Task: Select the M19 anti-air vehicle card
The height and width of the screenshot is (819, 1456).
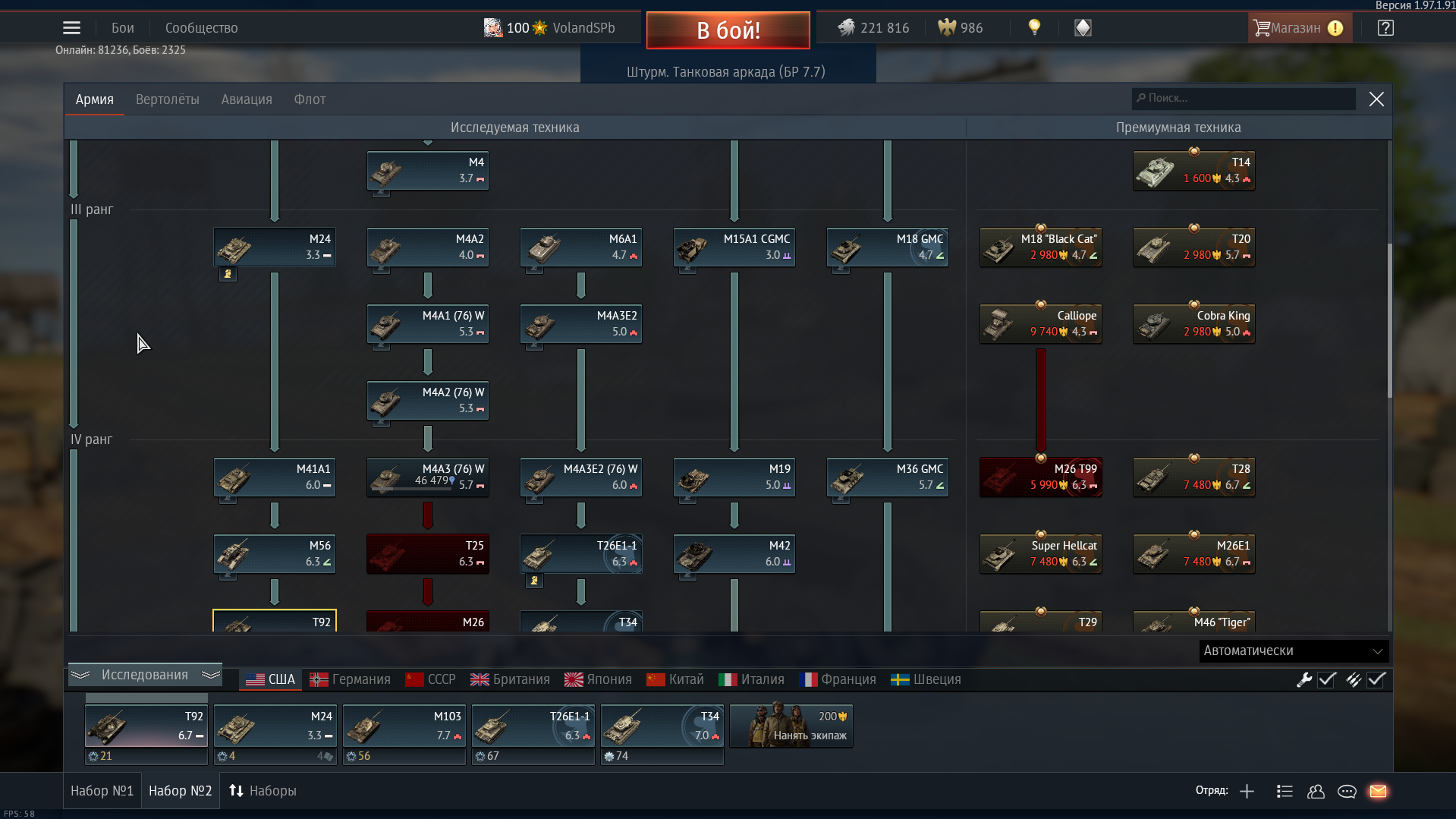Action: coord(734,477)
